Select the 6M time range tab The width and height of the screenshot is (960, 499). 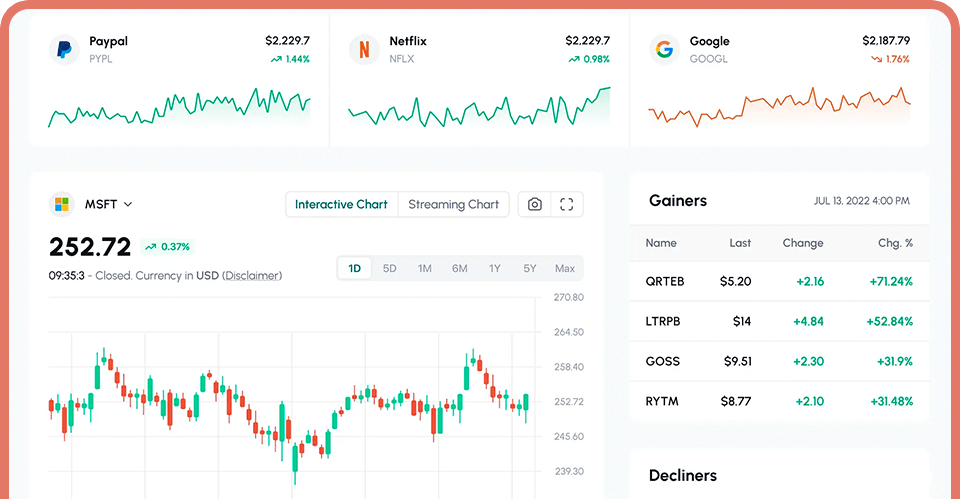(x=459, y=268)
